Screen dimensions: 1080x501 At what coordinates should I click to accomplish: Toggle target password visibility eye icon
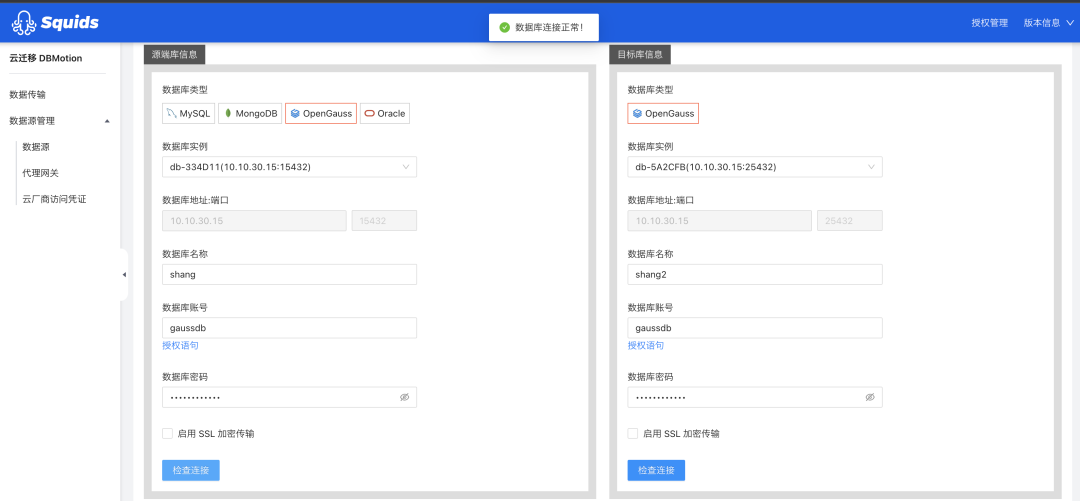coord(870,398)
